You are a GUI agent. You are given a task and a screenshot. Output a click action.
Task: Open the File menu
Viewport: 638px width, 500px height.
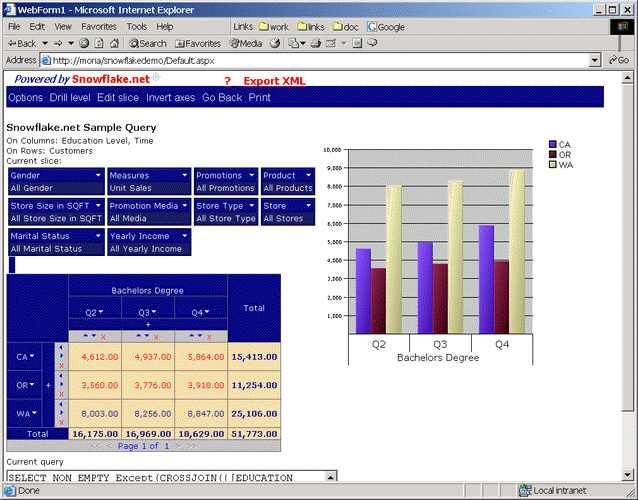point(14,27)
